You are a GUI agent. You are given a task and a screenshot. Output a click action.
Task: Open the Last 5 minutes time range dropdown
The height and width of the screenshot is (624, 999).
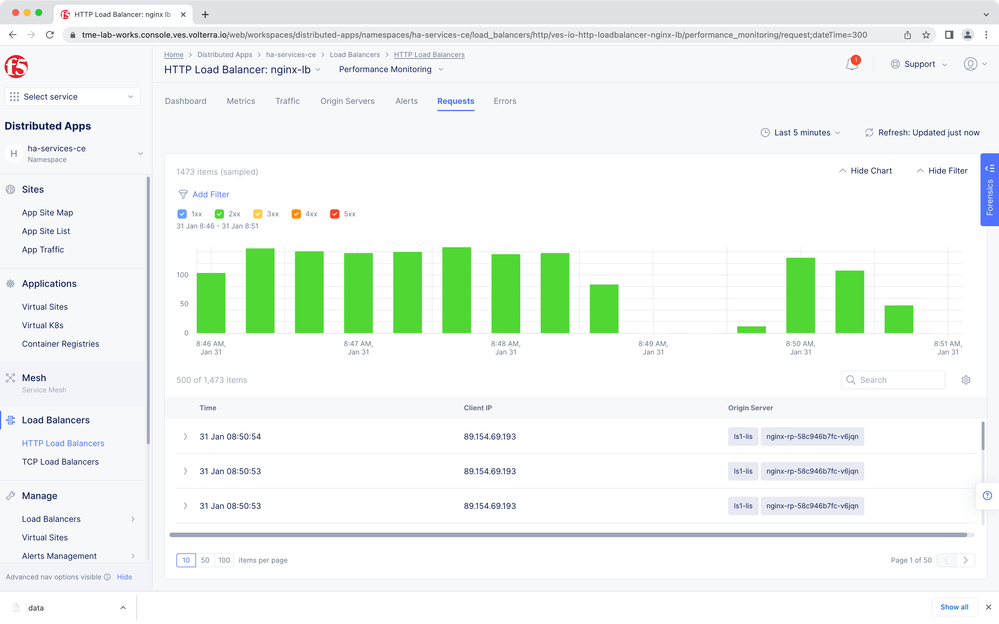(x=800, y=133)
